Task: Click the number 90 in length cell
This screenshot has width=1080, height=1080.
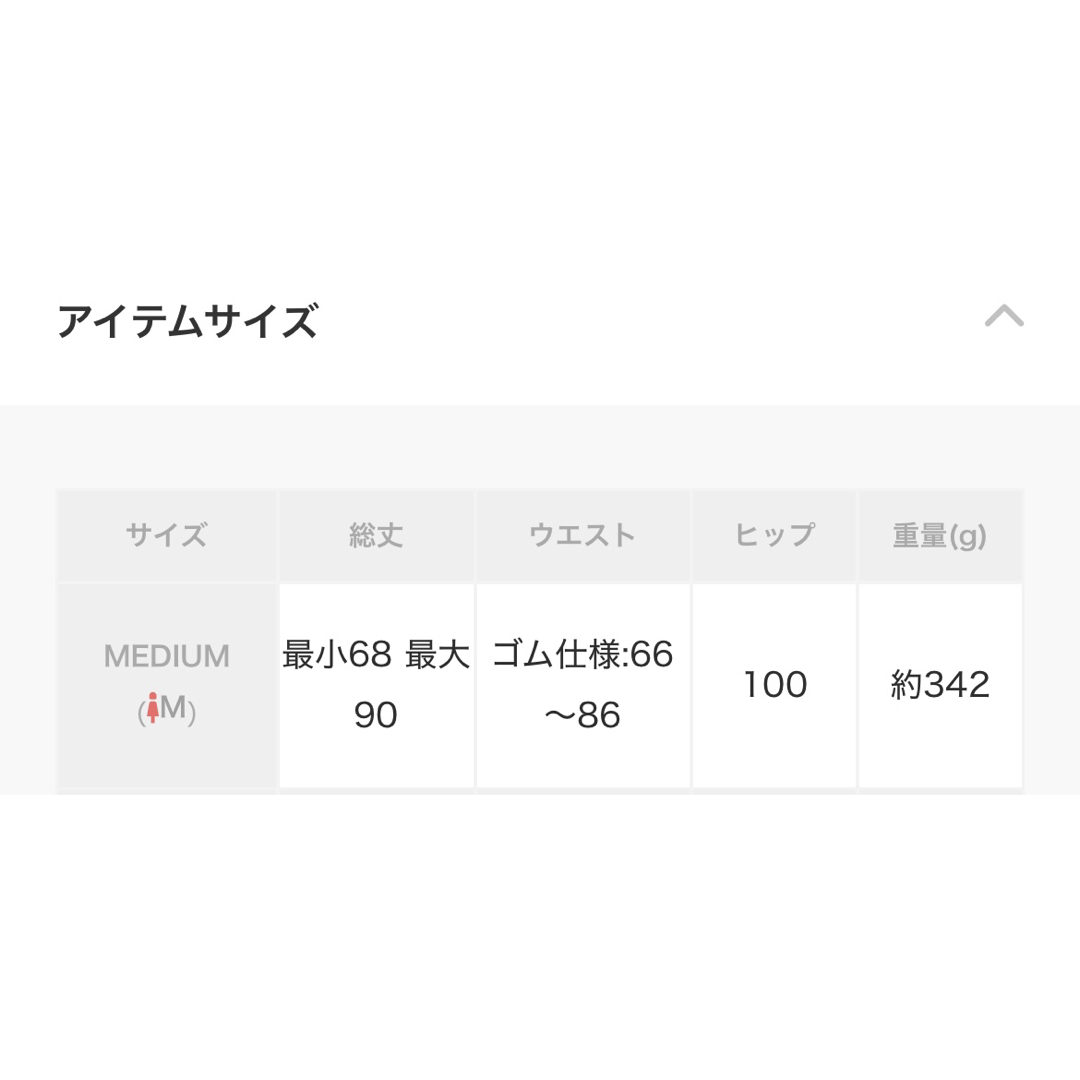Action: click(375, 715)
